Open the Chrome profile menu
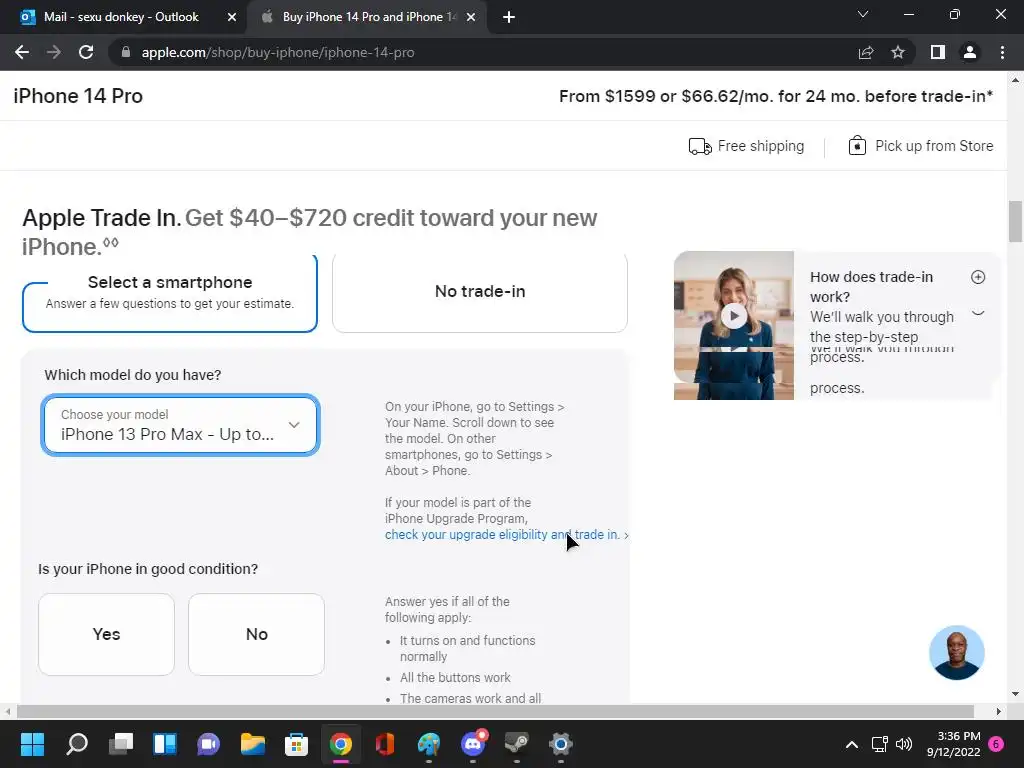1024x768 pixels. [970, 52]
